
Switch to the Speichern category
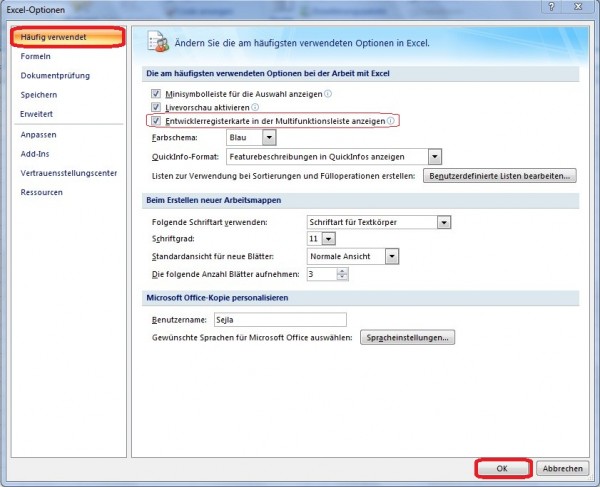coord(39,94)
